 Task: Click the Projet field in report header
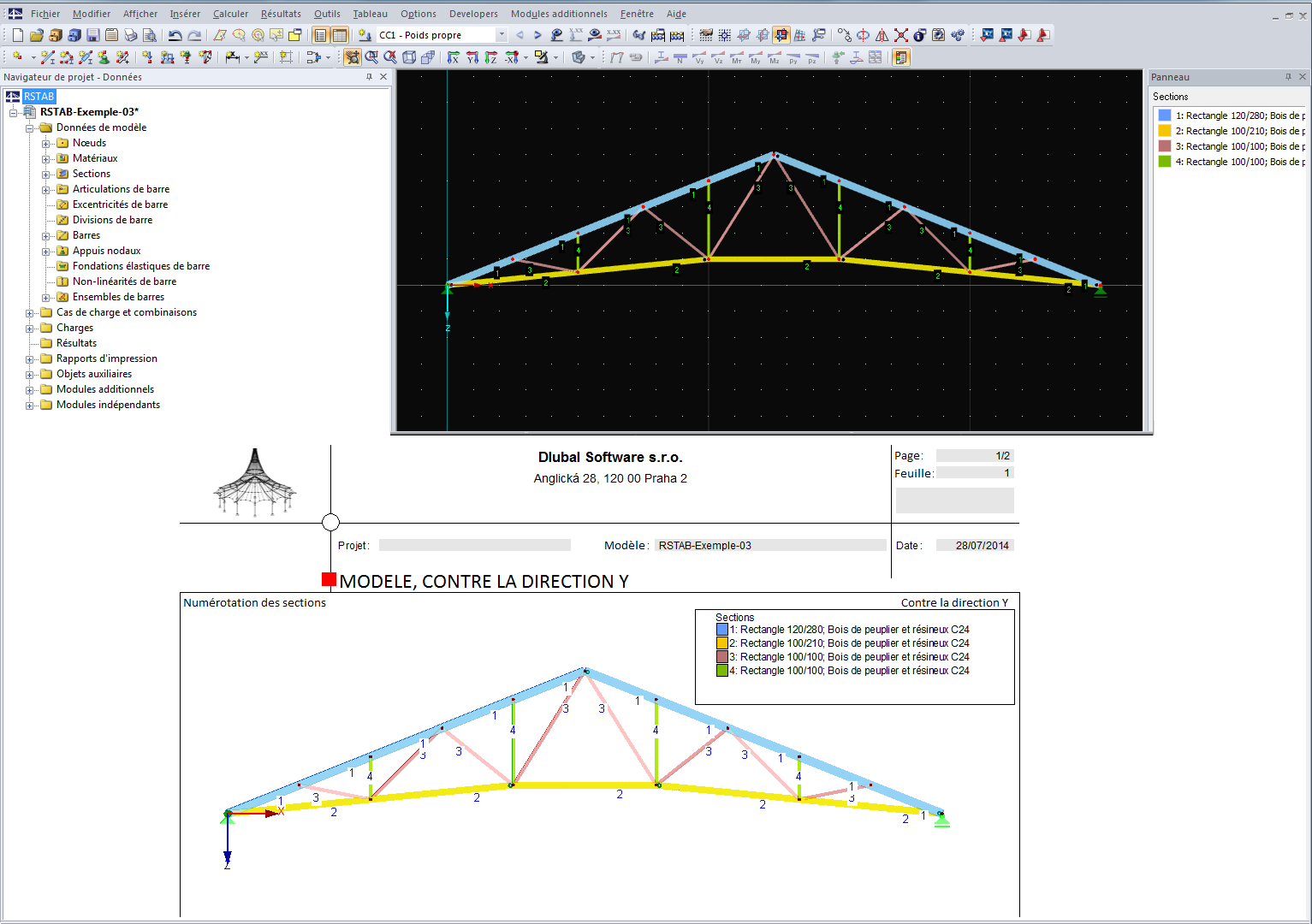pyautogui.click(x=475, y=545)
